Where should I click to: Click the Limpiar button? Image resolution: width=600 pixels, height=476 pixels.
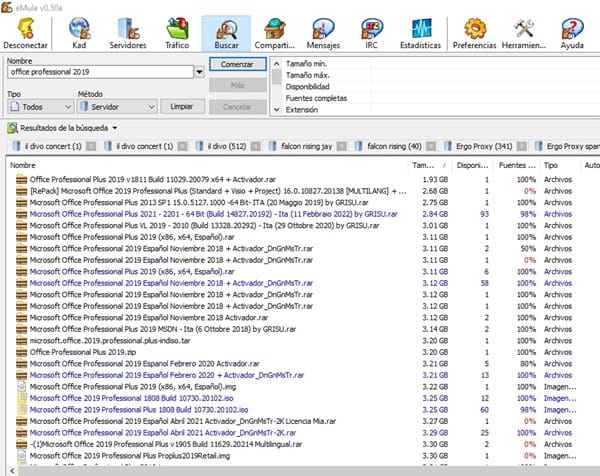pos(181,106)
